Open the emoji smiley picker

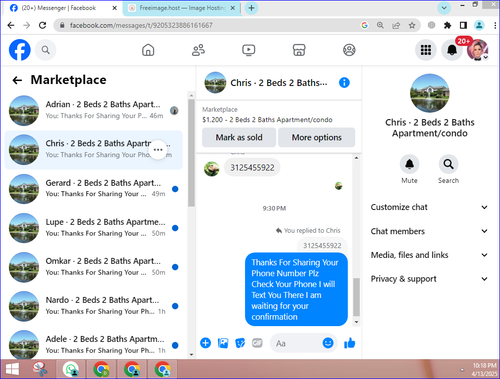328,343
